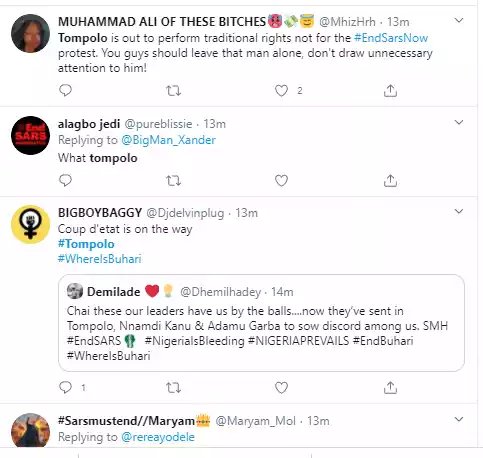
Task: Reply to BIGBOYBAGGY's coup d'etat tweet
Action: coord(65,387)
